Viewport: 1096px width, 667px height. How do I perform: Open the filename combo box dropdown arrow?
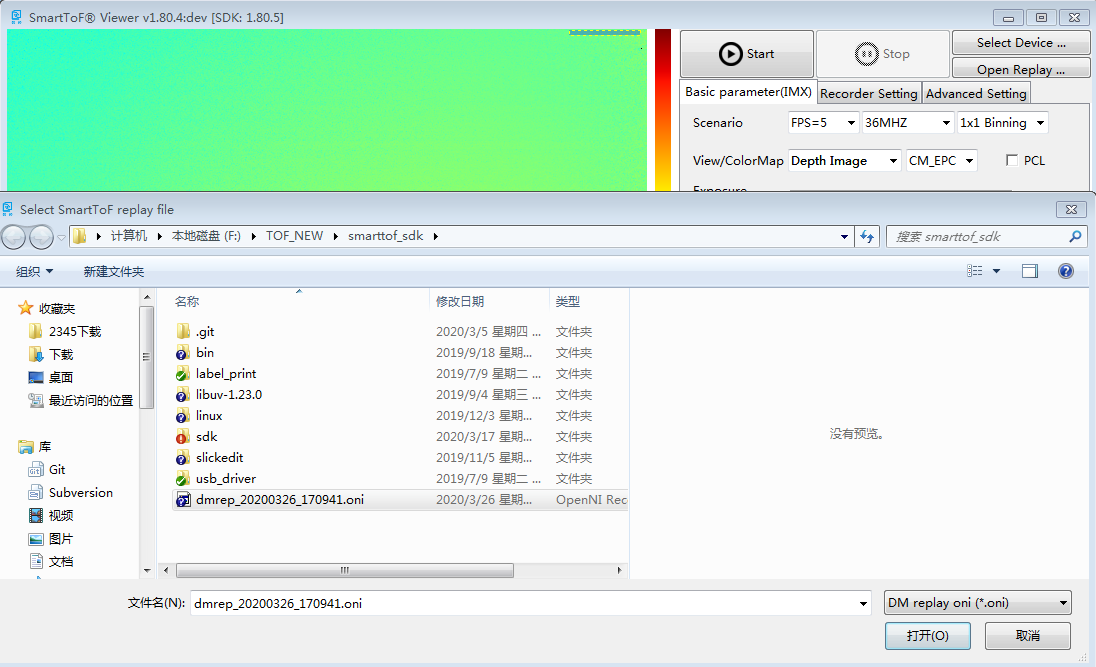[863, 603]
